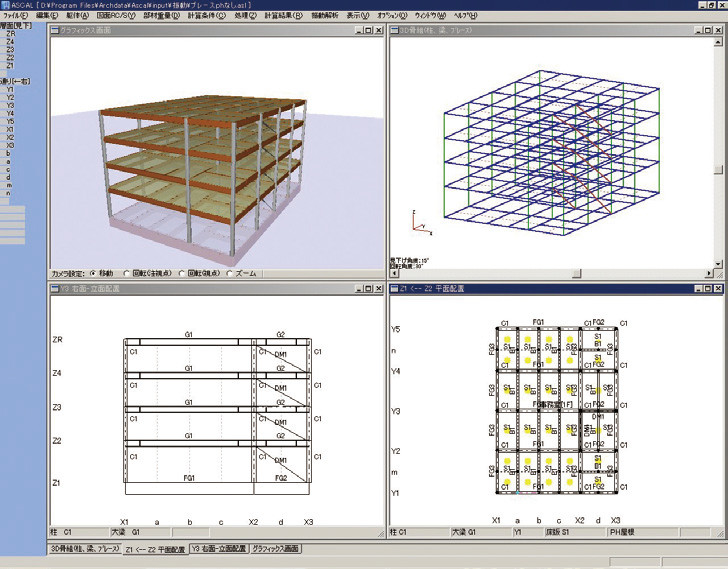Click the yellow slab marker in top-left plan cell
Screen dimensions: 728x569
[507, 340]
